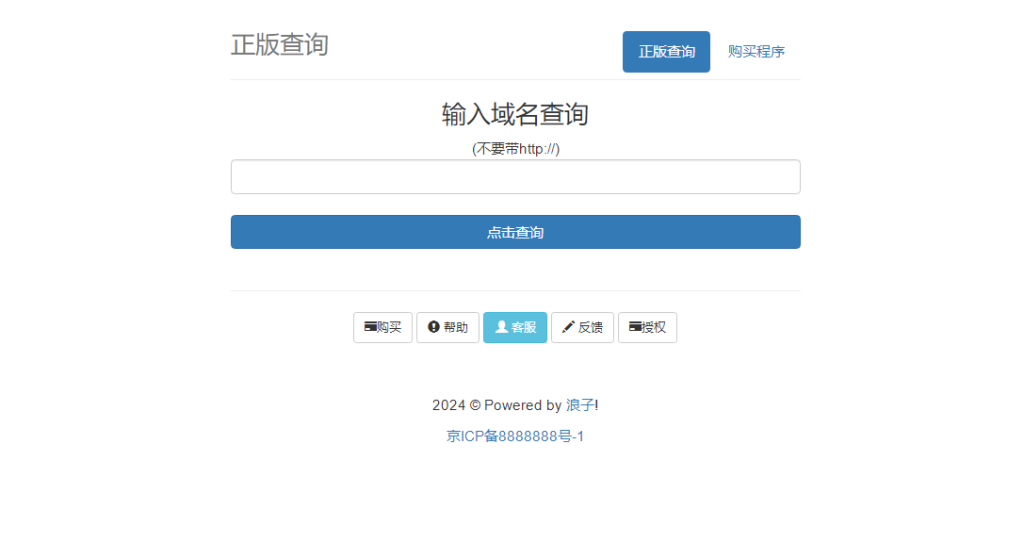Viewport: 1024px width, 543px height.
Task: Open the 正版查询 nav tab
Action: pyautogui.click(x=665, y=52)
